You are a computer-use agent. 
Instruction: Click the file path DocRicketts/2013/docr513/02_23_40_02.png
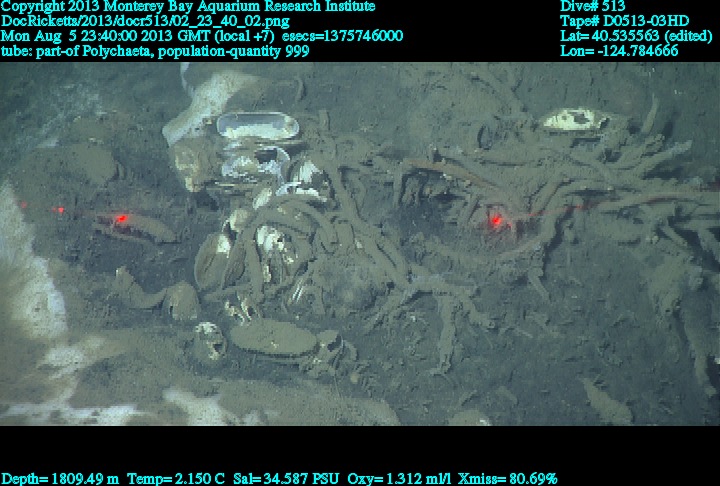coord(145,21)
